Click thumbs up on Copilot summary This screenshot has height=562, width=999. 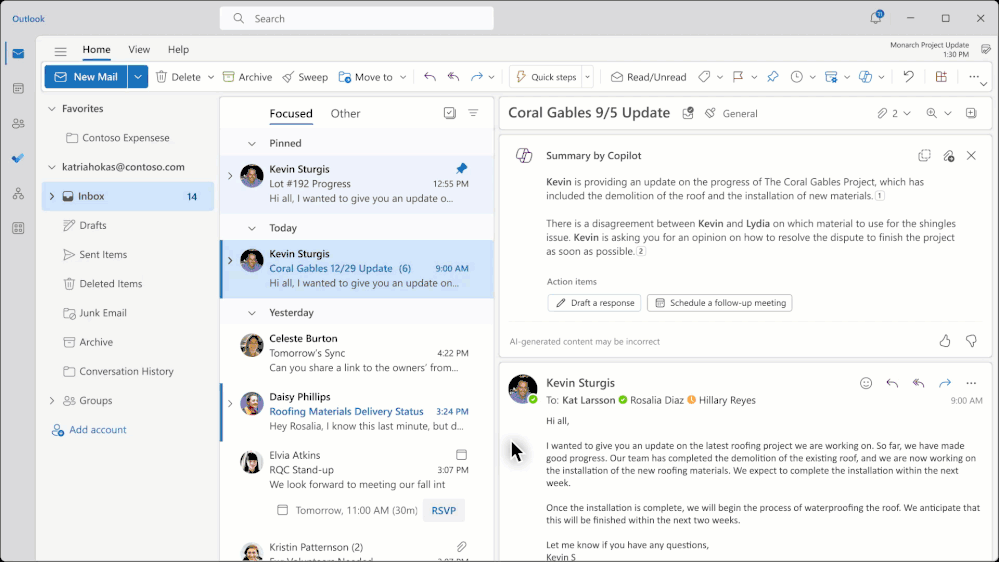(x=945, y=341)
